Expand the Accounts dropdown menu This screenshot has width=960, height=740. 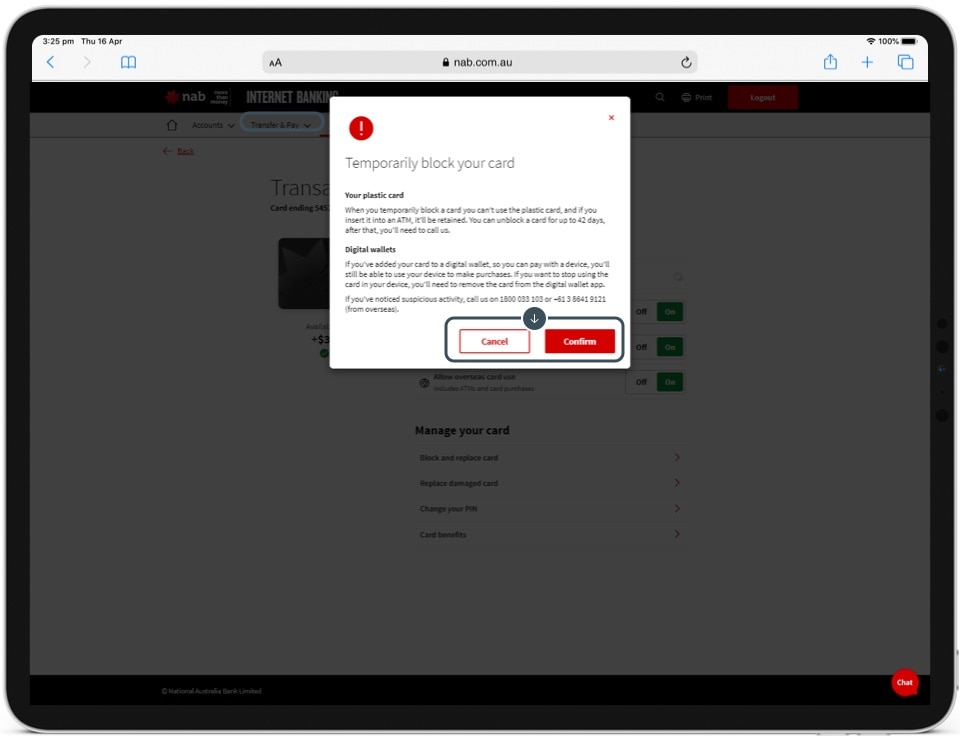[213, 125]
